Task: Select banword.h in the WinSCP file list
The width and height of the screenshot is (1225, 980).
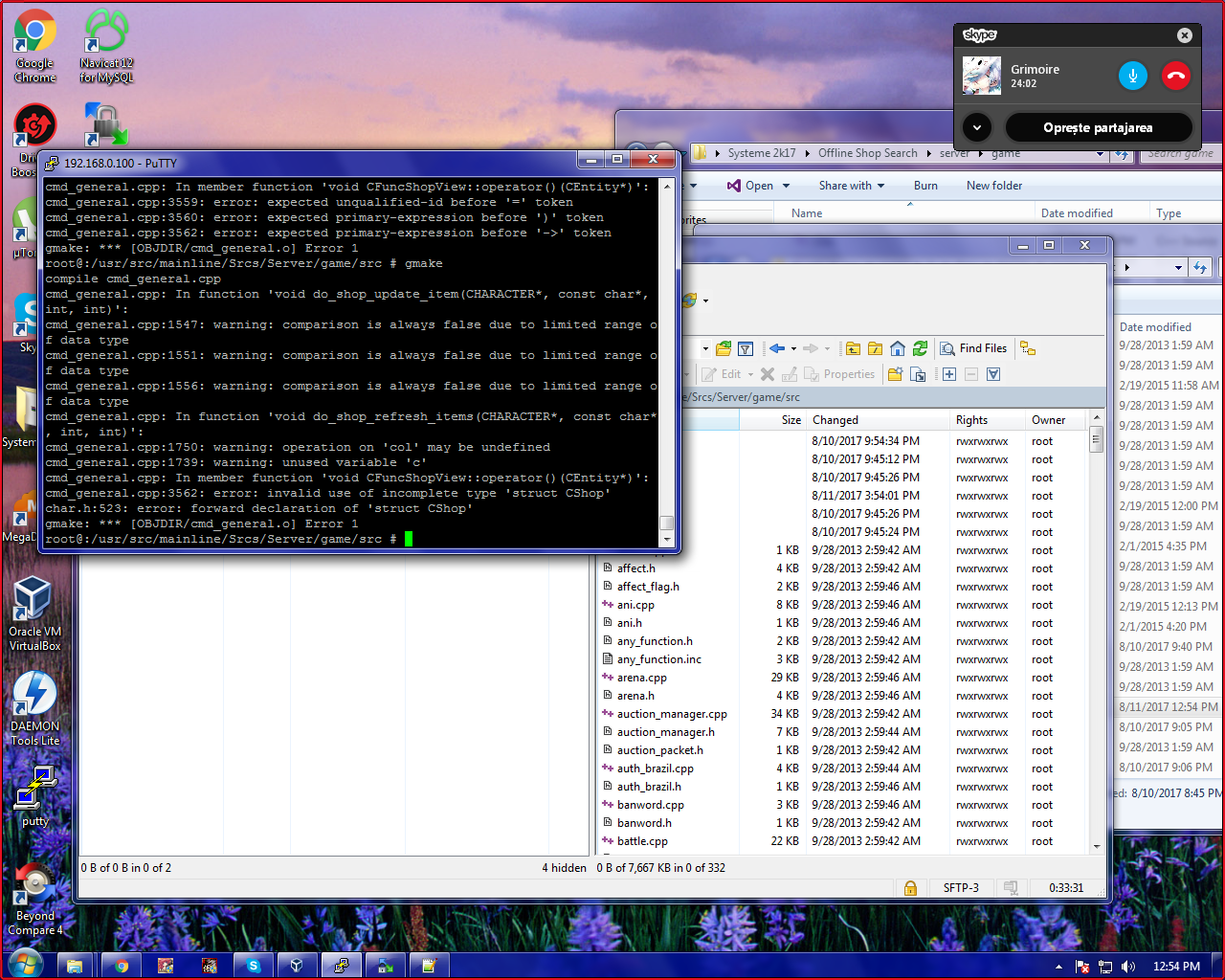Action: tap(644, 823)
